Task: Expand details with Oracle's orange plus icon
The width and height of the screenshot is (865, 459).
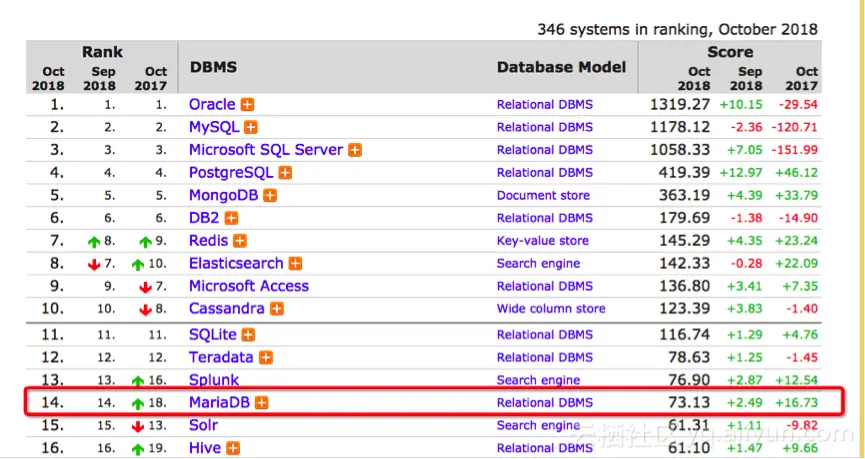Action: (x=247, y=105)
